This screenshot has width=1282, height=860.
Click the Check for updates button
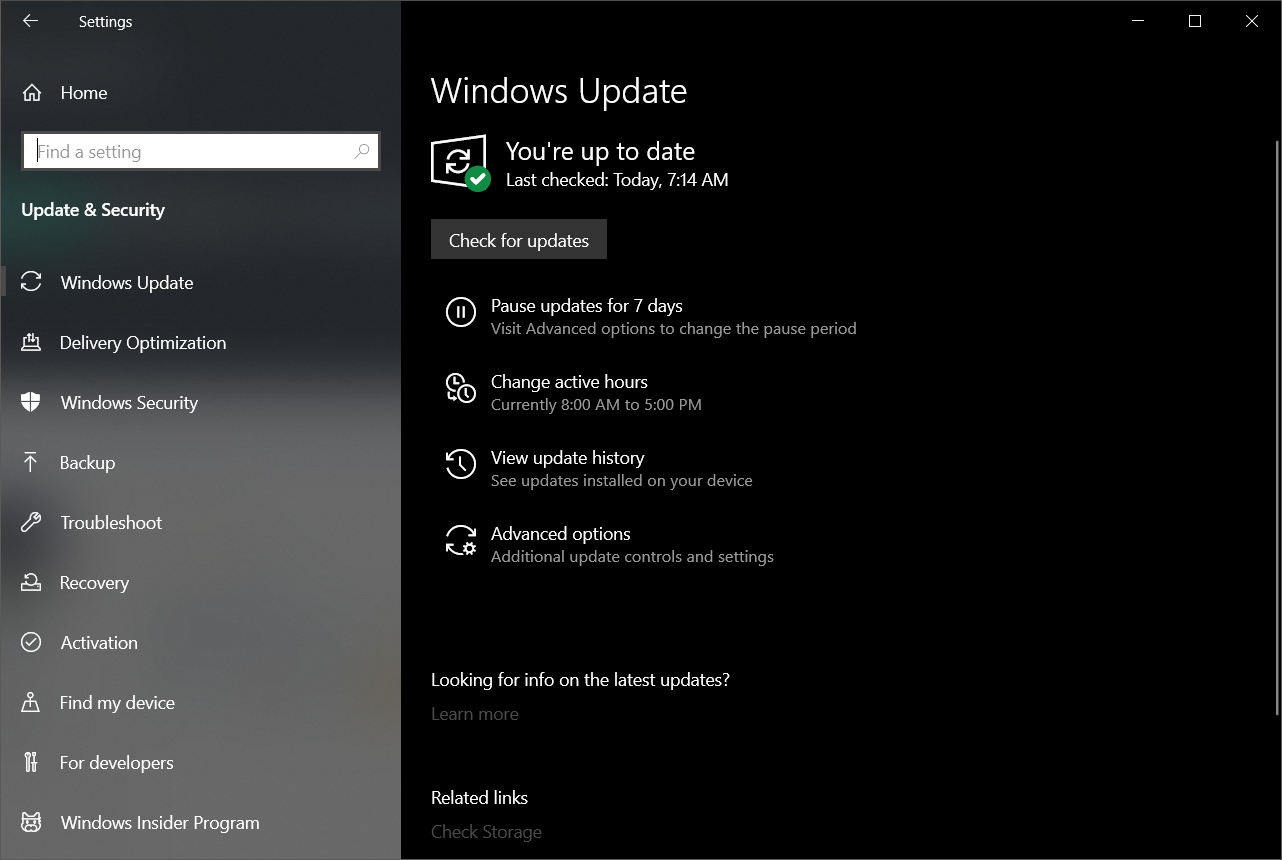pyautogui.click(x=519, y=240)
